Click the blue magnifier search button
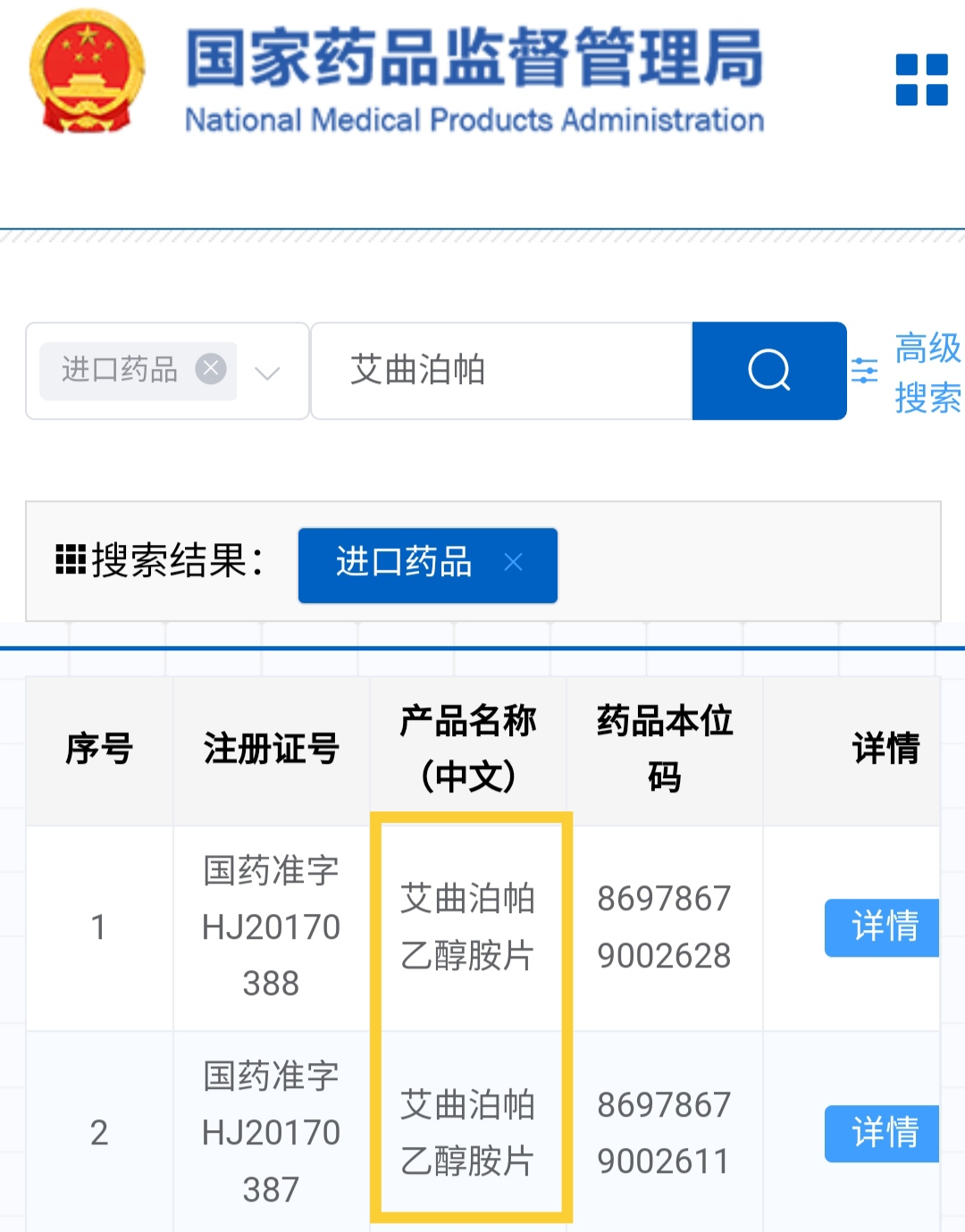This screenshot has width=965, height=1232. (x=768, y=371)
